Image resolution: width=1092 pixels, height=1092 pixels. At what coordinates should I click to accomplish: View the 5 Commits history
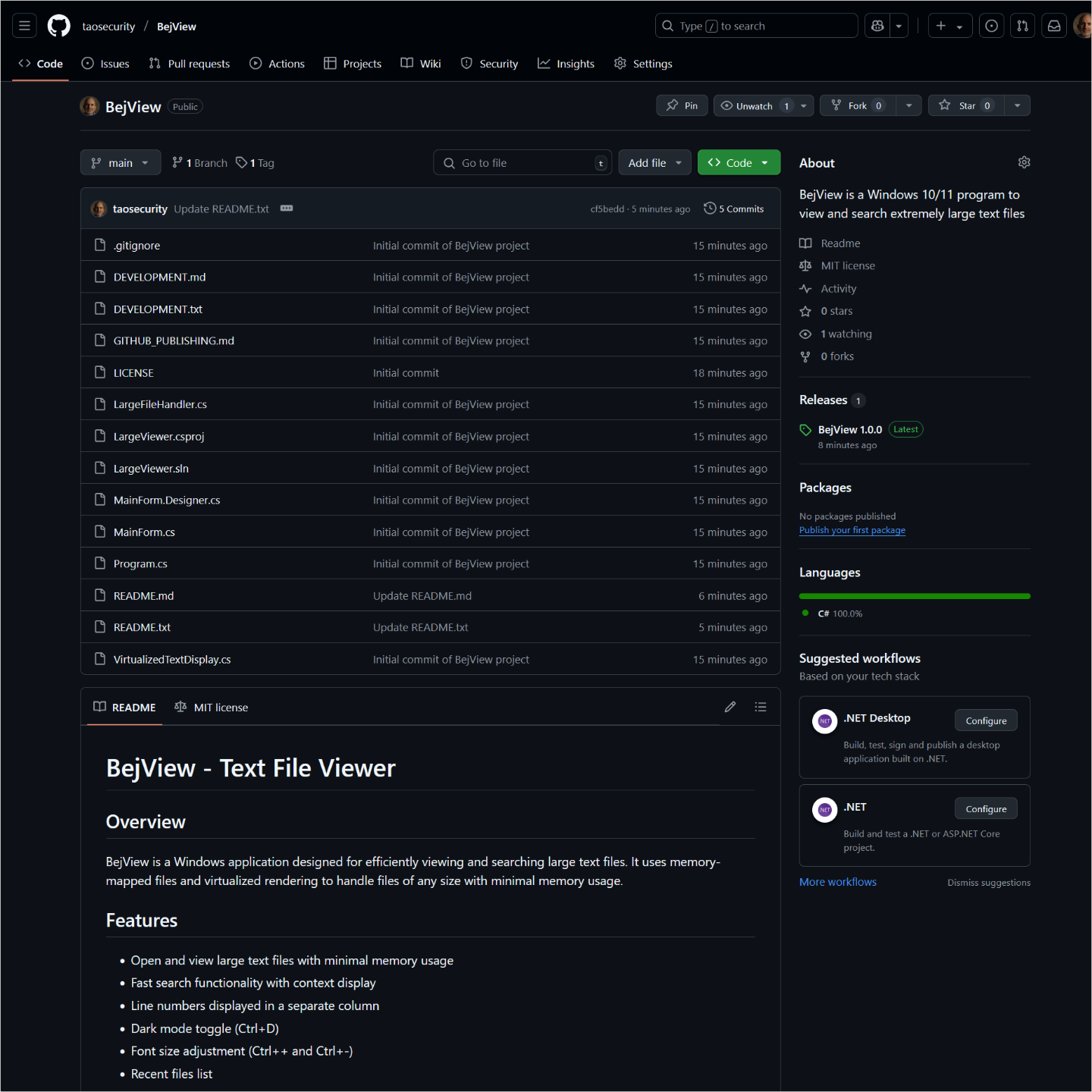coord(734,209)
